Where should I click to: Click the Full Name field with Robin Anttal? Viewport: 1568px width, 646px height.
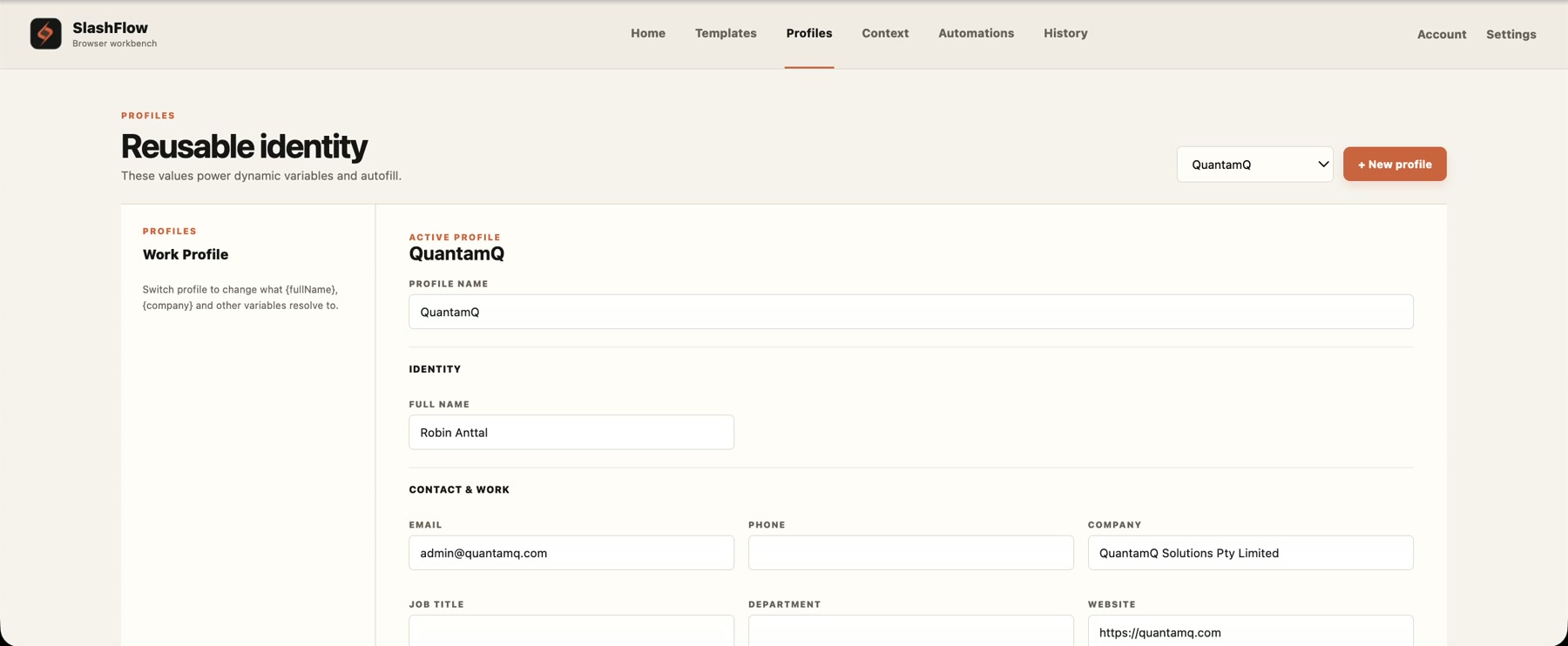pos(571,432)
